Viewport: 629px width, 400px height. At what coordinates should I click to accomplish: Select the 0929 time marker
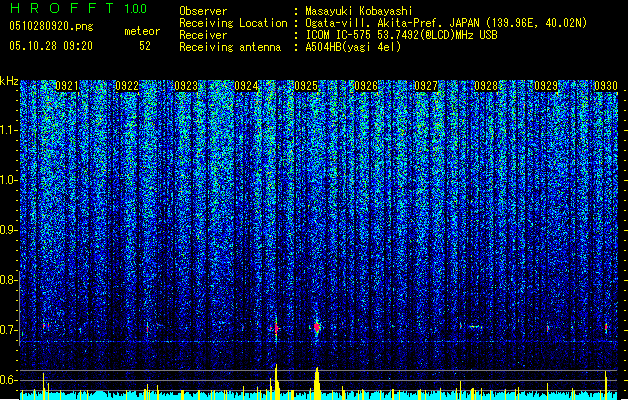point(546,86)
